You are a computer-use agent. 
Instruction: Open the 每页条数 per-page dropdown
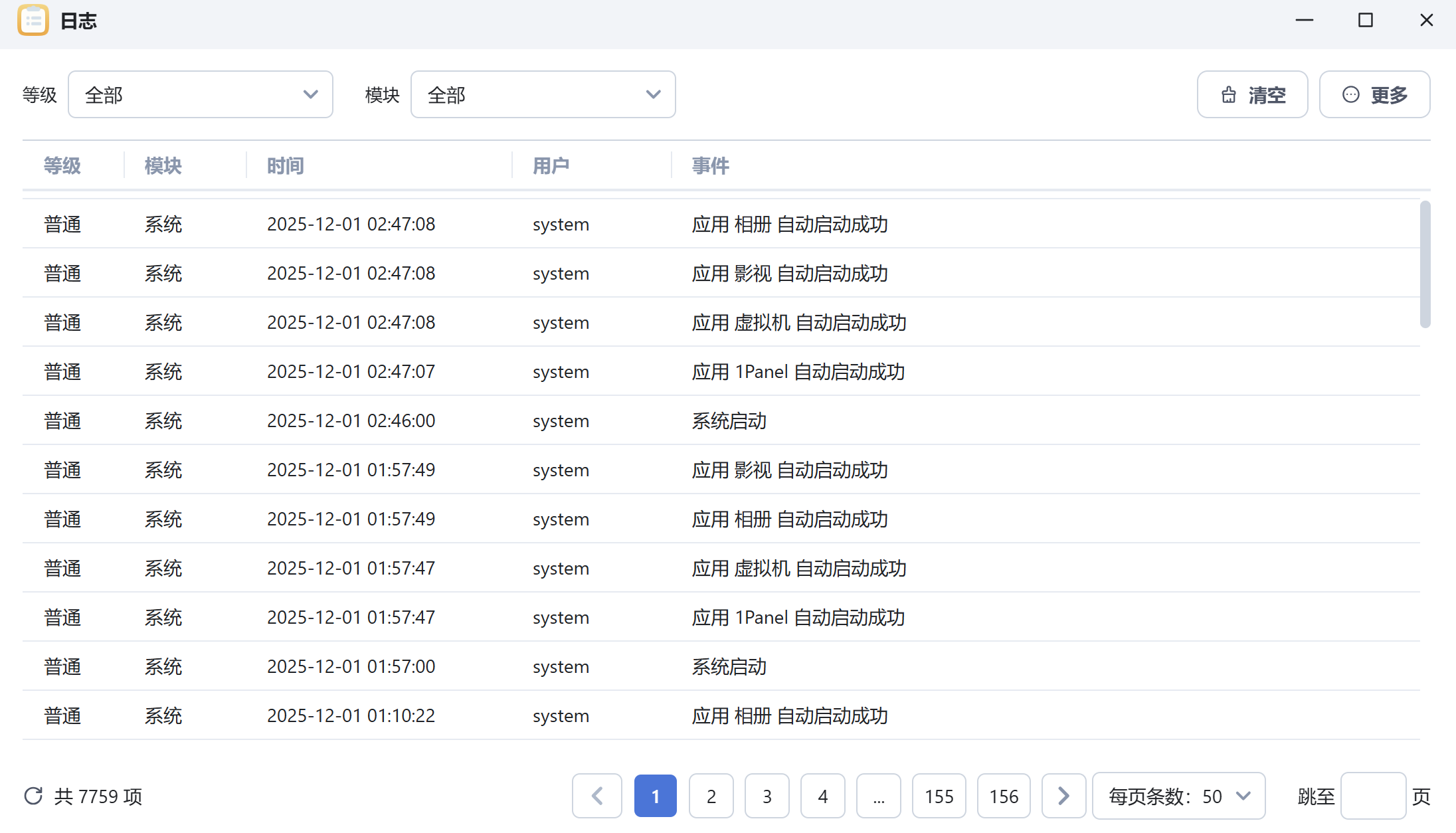[x=1178, y=796]
